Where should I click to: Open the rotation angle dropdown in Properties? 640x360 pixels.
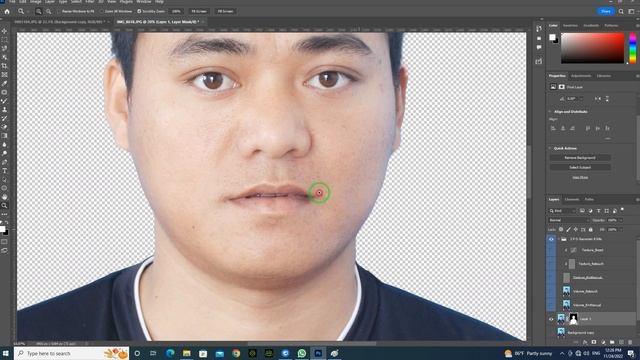tap(581, 99)
